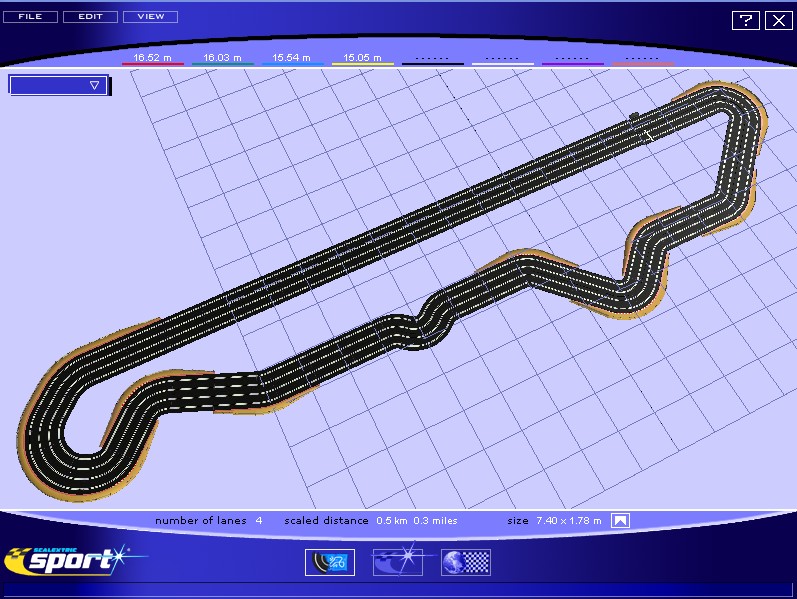The height and width of the screenshot is (599, 797).
Task: Click the empty white lane indicator
Action: tap(502, 59)
